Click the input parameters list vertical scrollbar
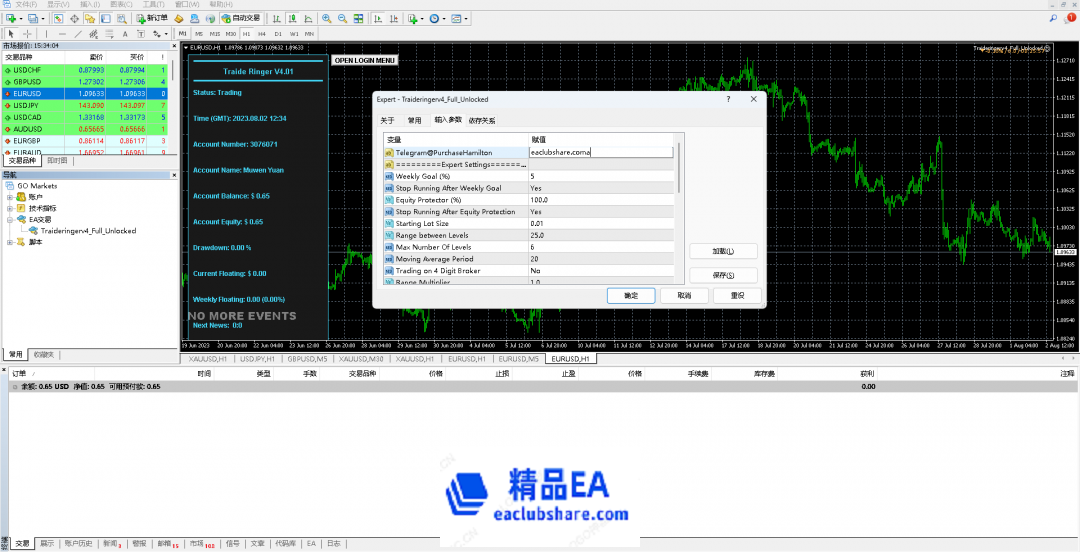Viewport: 1080px width, 552px height. [x=678, y=200]
